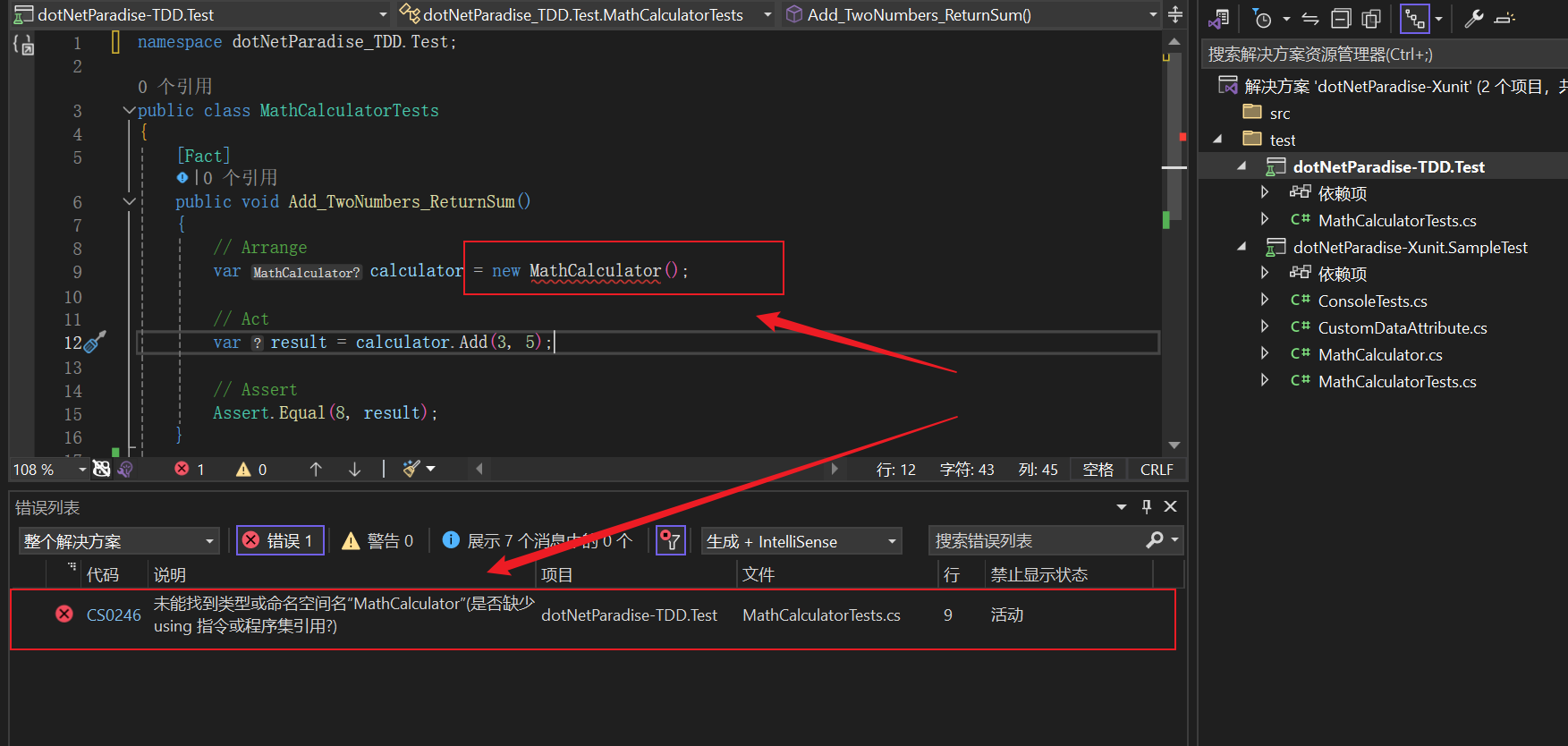Image resolution: width=1568 pixels, height=746 pixels.
Task: Sort error list by code column
Action: [103, 574]
